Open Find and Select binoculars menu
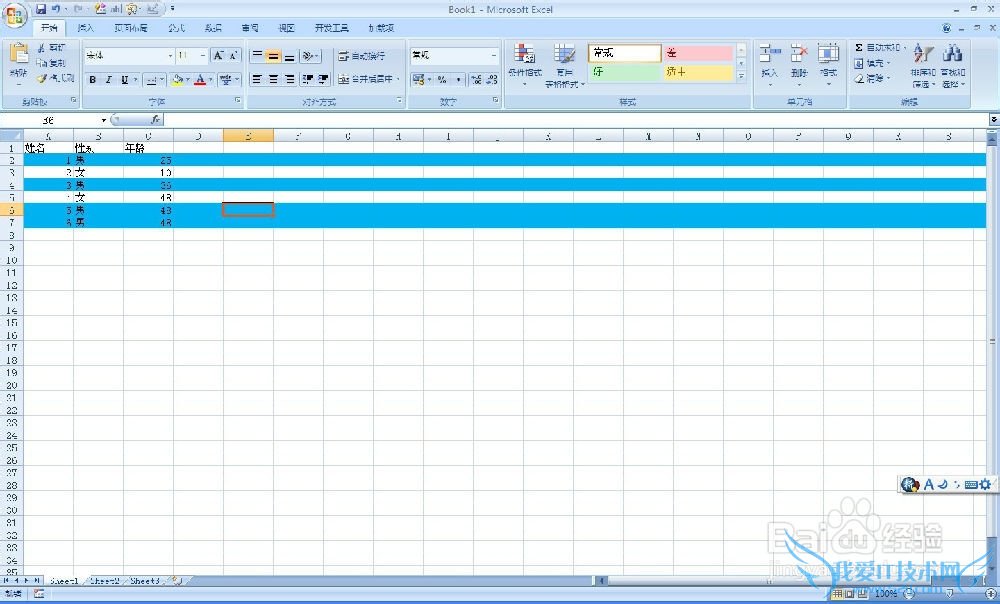This screenshot has height=604, width=1000. (x=953, y=65)
